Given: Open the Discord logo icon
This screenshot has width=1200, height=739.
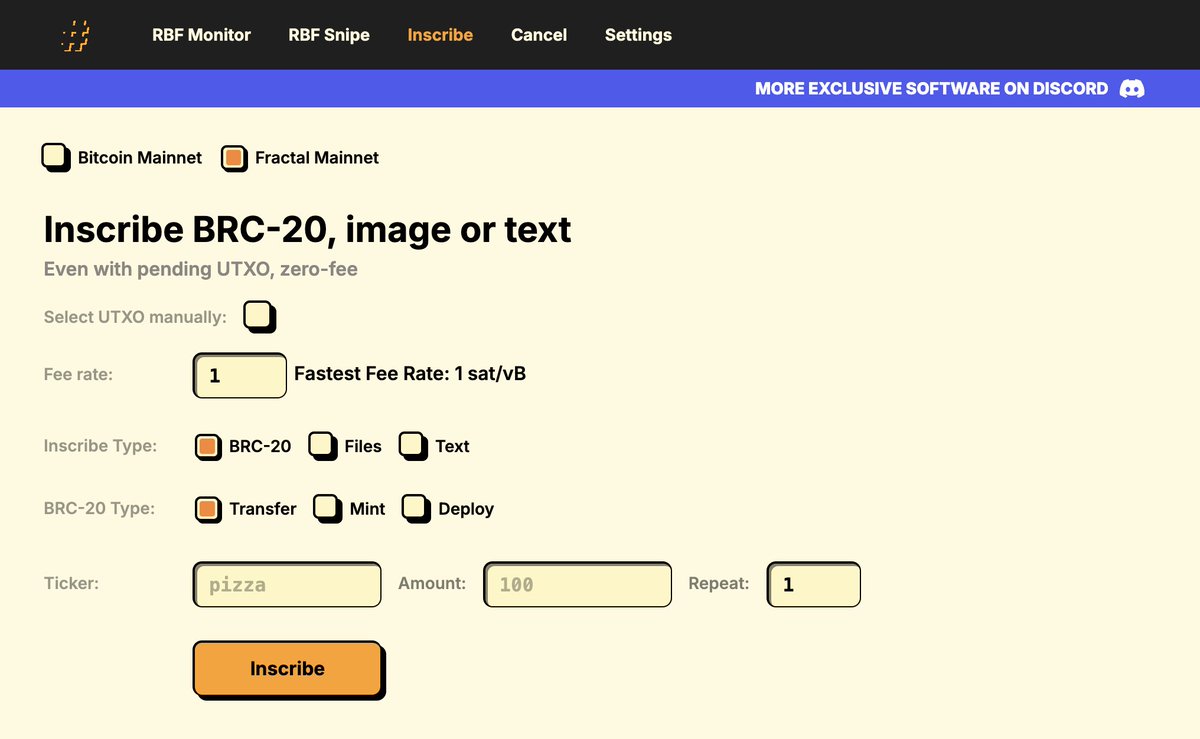Looking at the screenshot, I should [1132, 88].
